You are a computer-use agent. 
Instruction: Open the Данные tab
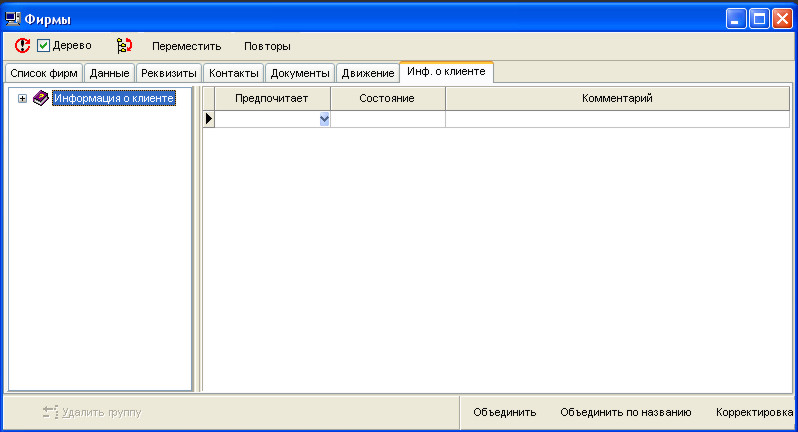coord(109,73)
